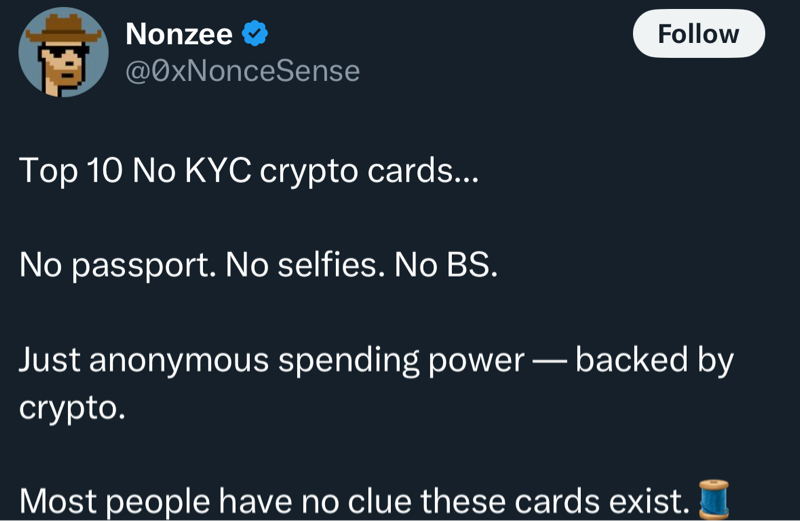
Task: Open Nonzee's pixel-art profile avatar
Action: pyautogui.click(x=63, y=52)
